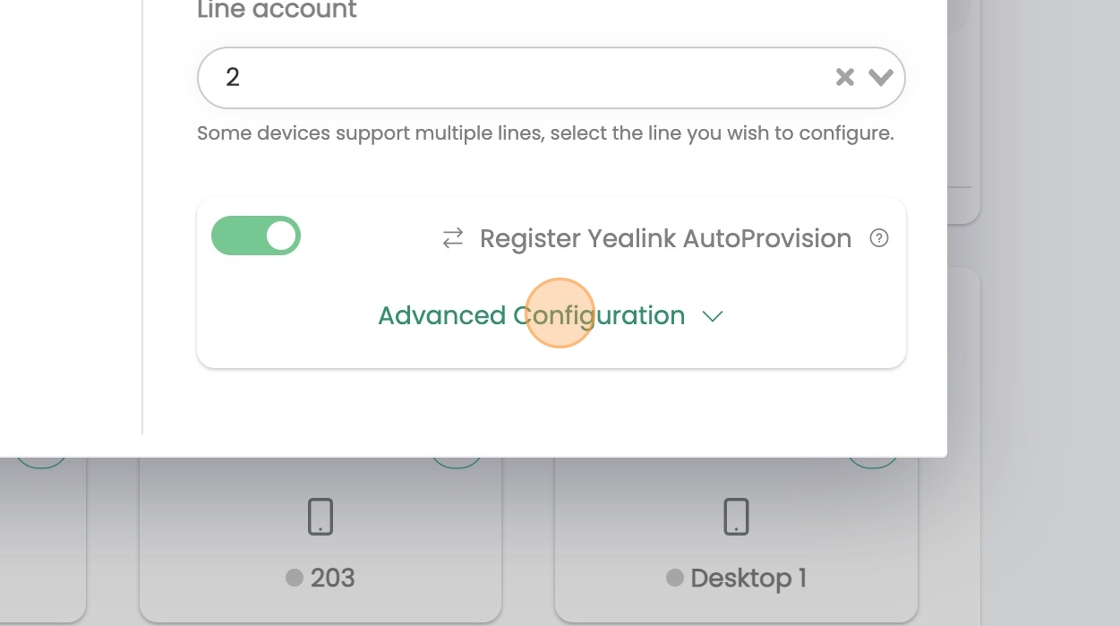This screenshot has width=1120, height=626.
Task: Click the Line account field showing 2
Action: coord(500,77)
